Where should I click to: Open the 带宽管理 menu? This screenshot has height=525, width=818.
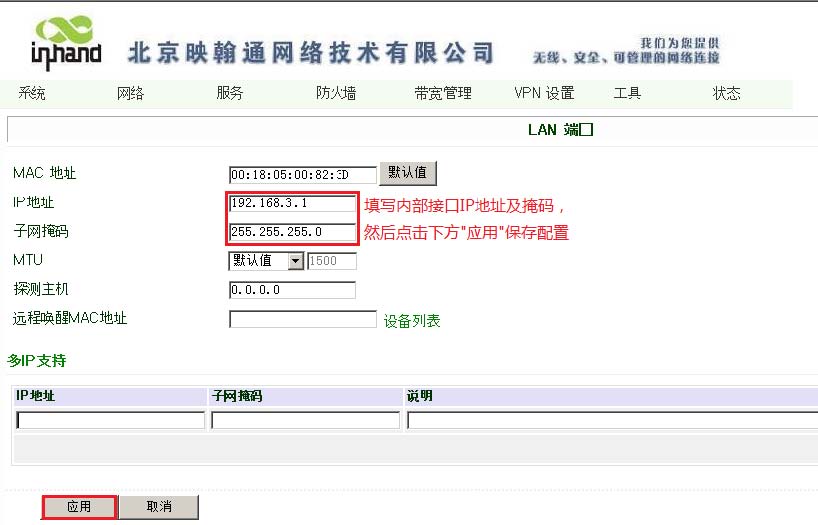pyautogui.click(x=443, y=94)
